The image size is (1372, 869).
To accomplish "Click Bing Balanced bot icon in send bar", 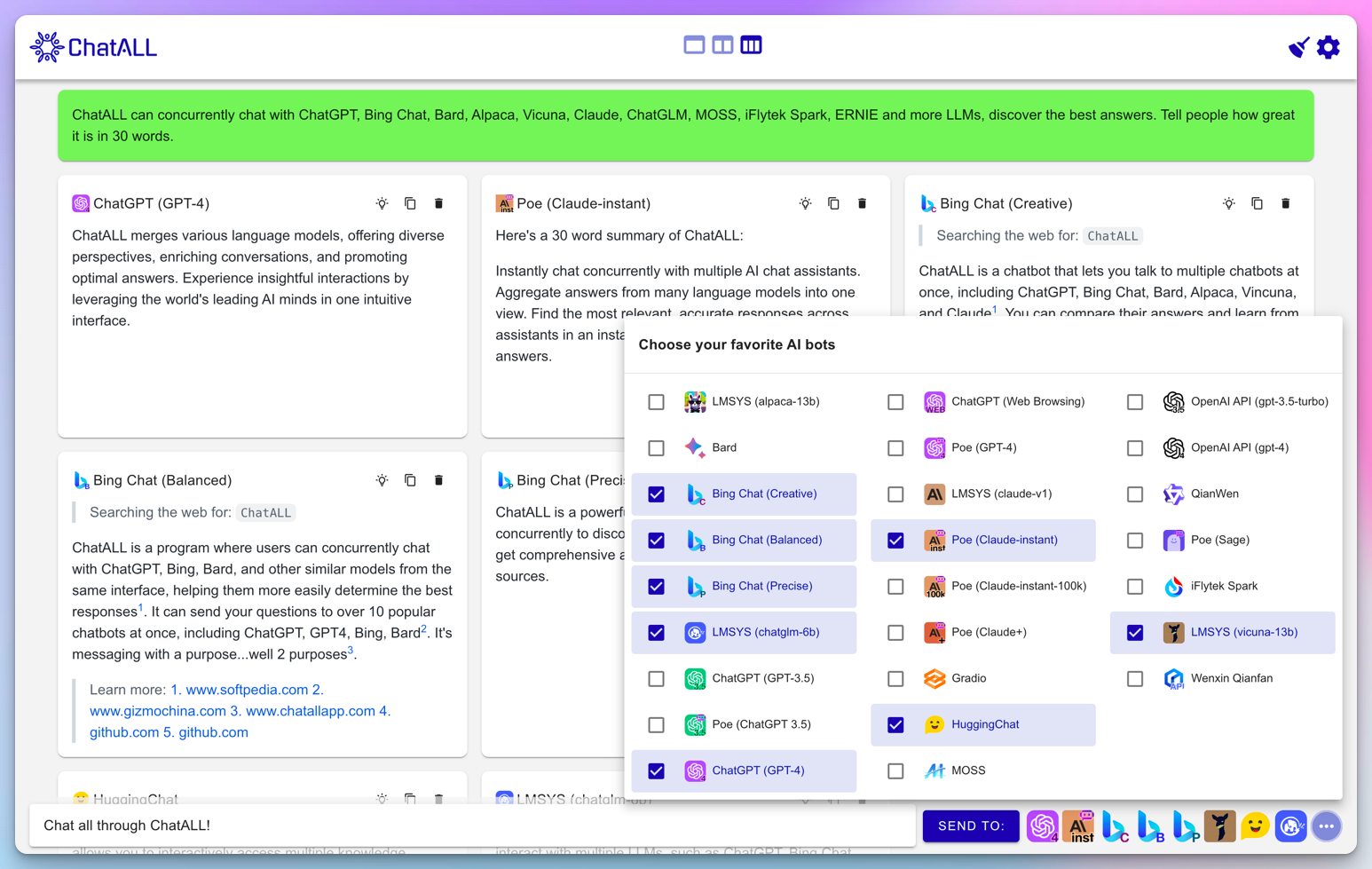I will click(x=1149, y=826).
